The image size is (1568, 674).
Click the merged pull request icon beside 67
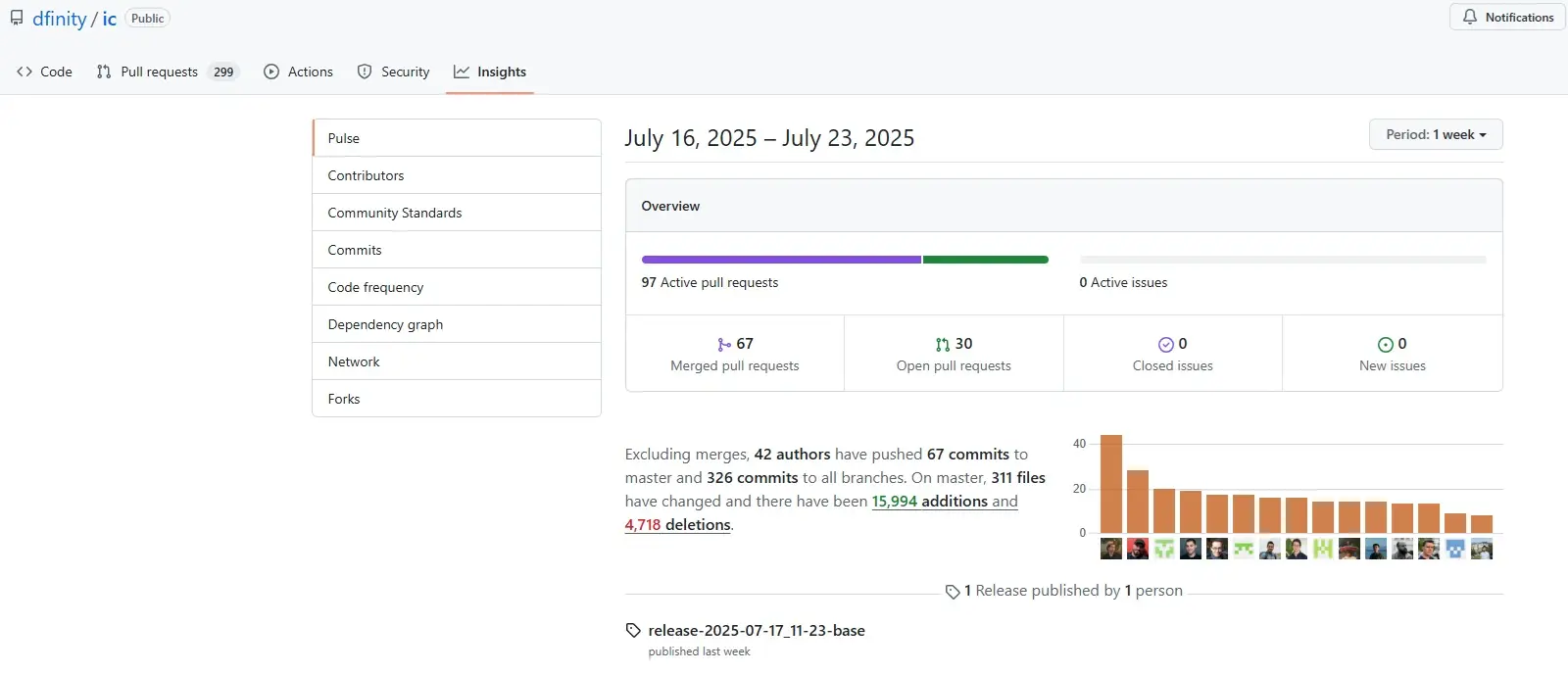click(724, 344)
